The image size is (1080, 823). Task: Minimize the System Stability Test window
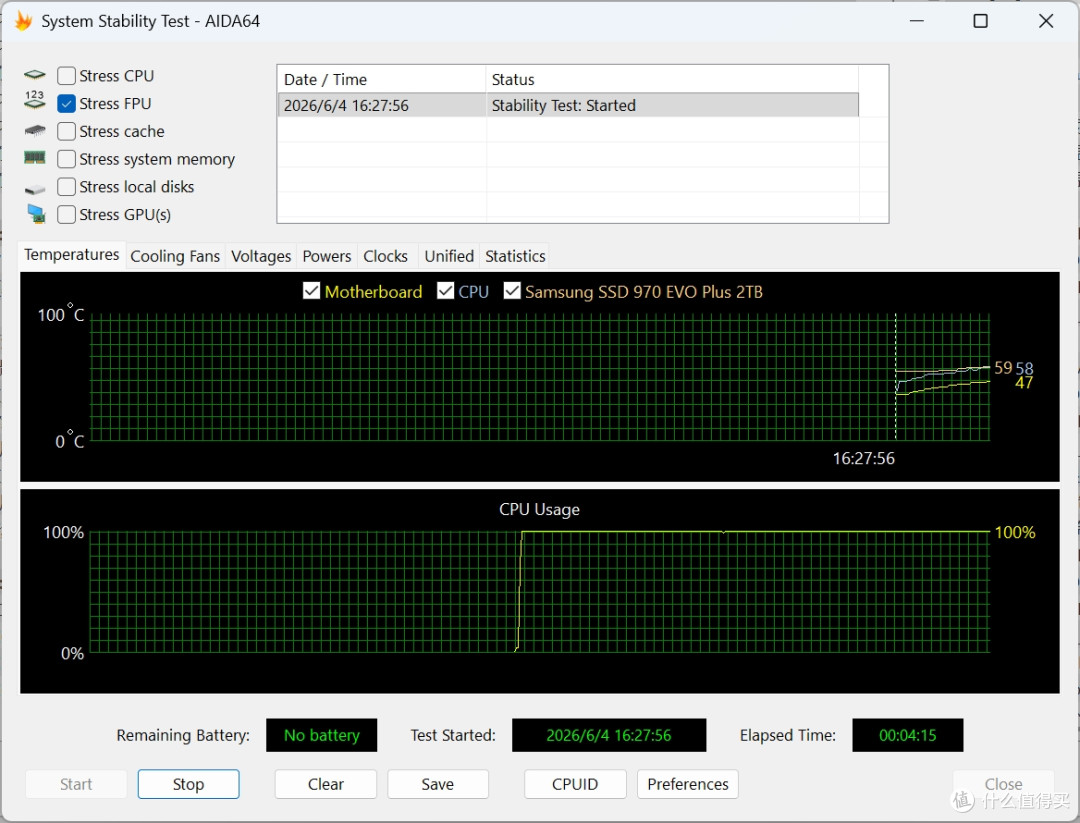click(917, 21)
